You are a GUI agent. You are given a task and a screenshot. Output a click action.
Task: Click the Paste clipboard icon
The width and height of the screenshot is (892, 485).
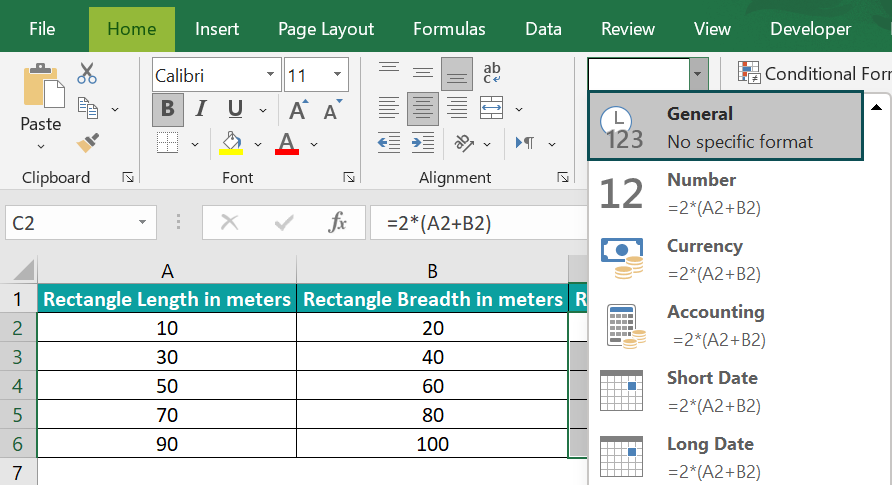(43, 86)
